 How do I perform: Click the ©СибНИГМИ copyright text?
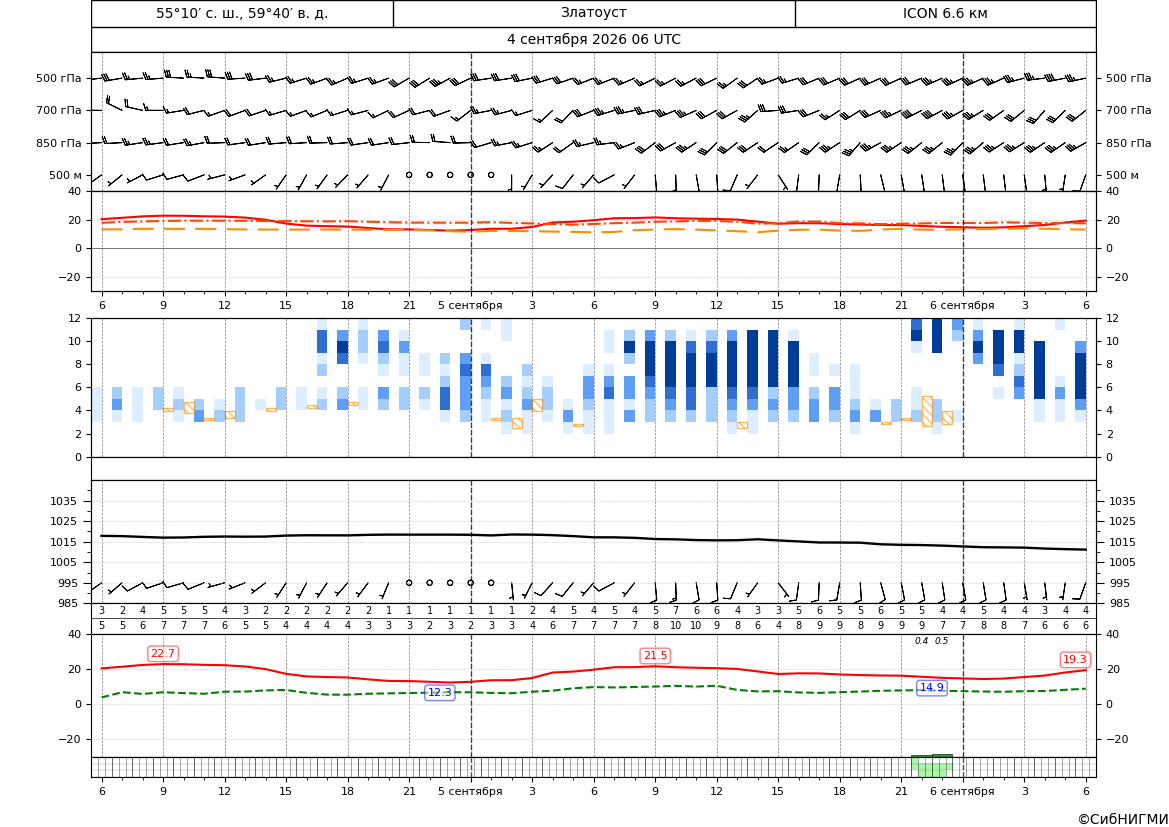point(1123,819)
